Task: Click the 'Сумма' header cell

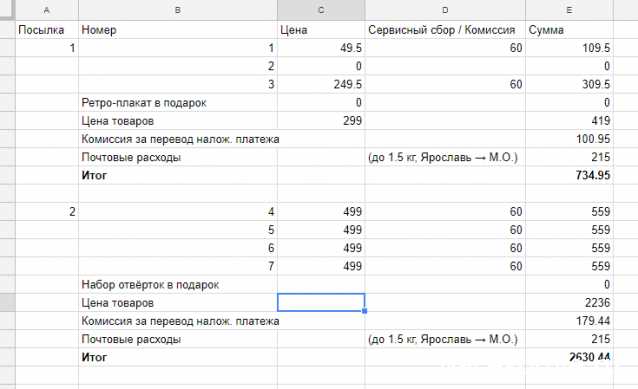Action: pyautogui.click(x=569, y=30)
